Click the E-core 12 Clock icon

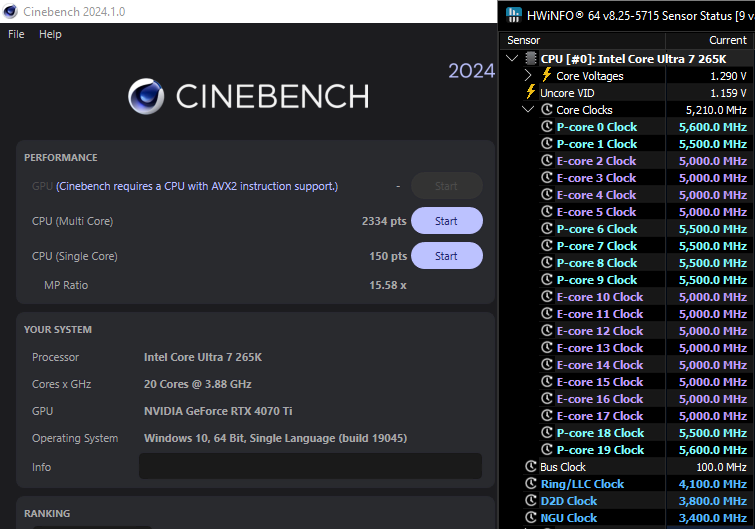547,330
